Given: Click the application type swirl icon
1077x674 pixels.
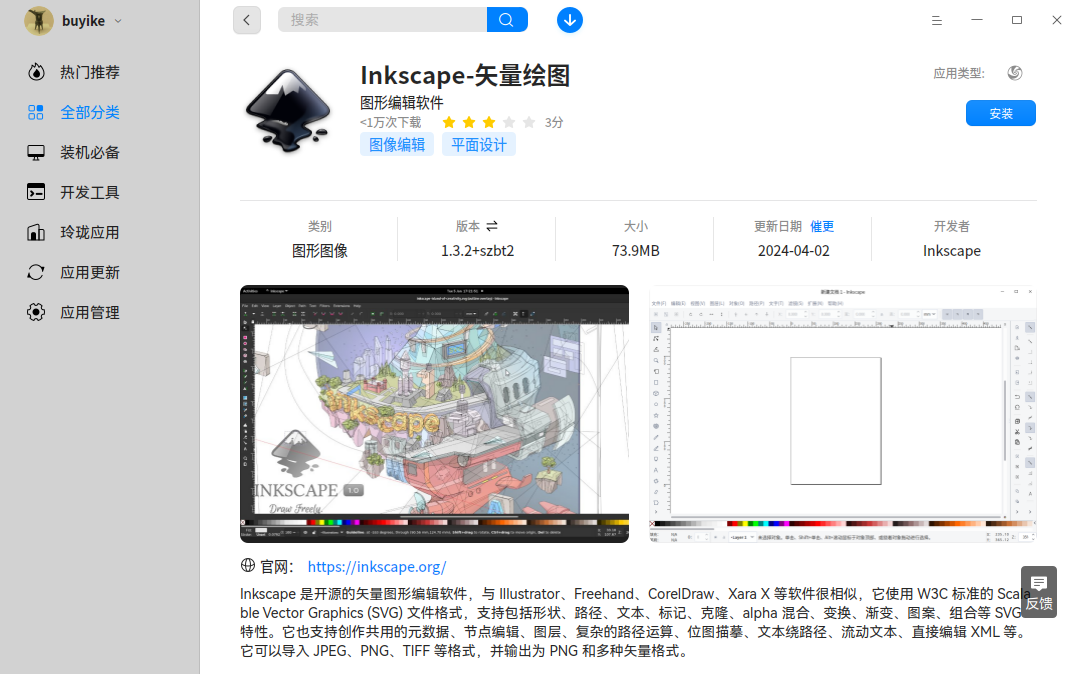Looking at the screenshot, I should click(1014, 73).
